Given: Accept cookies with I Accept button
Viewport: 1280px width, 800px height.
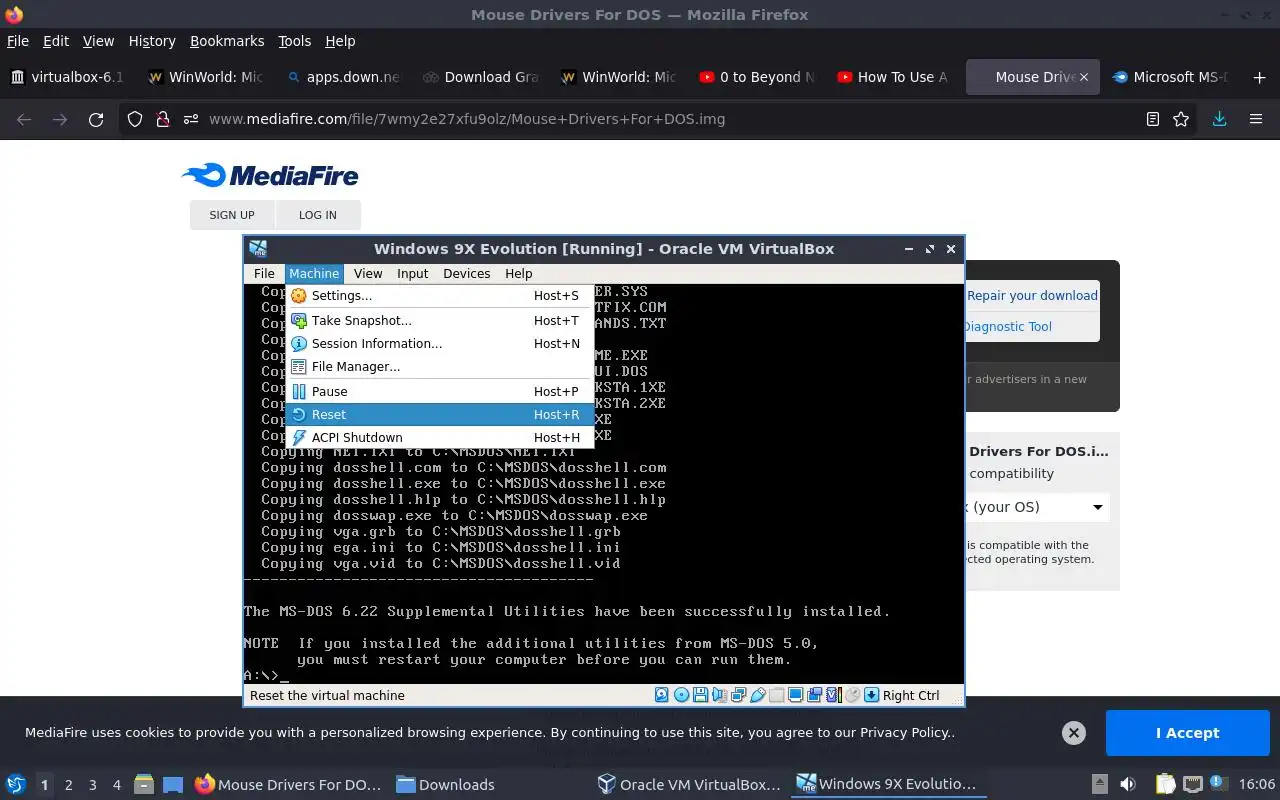Looking at the screenshot, I should [1187, 733].
